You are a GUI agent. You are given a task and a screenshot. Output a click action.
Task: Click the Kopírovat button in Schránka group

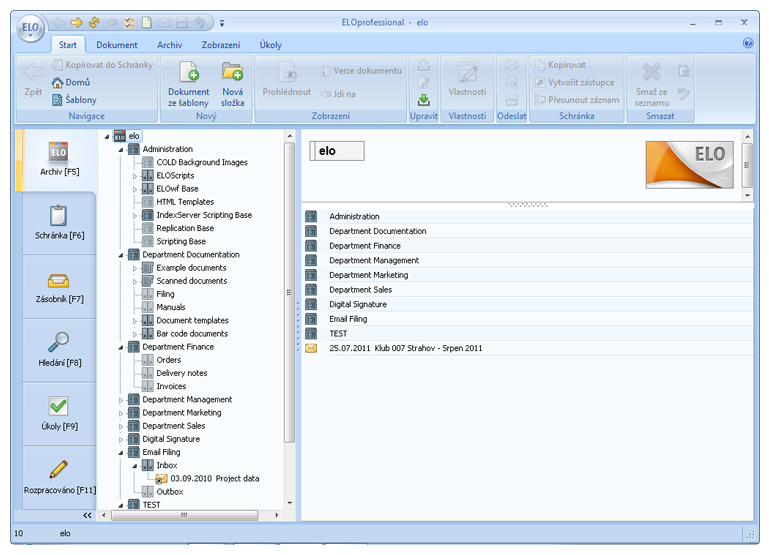(x=560, y=65)
